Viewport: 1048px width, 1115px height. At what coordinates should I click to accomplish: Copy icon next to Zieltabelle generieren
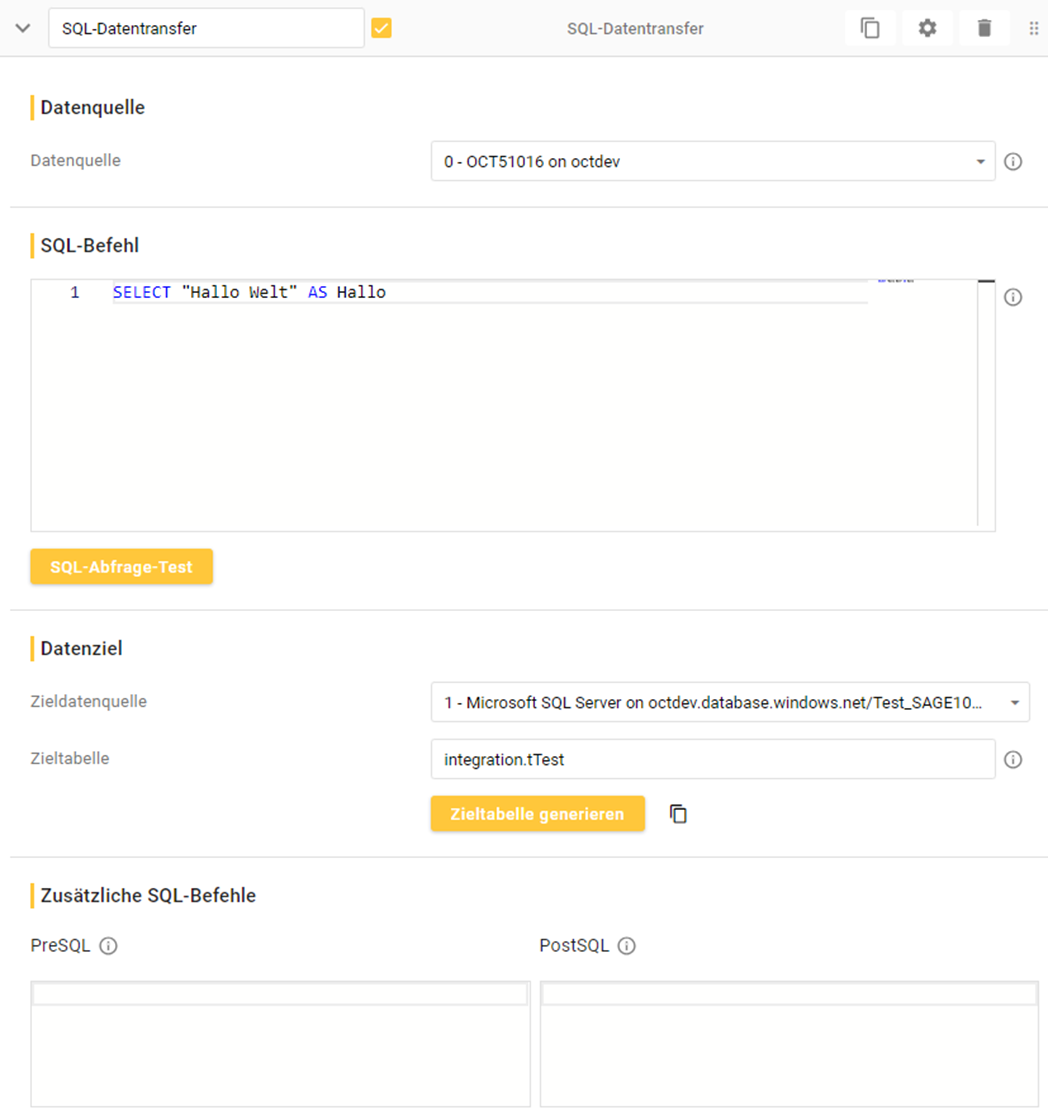(678, 814)
